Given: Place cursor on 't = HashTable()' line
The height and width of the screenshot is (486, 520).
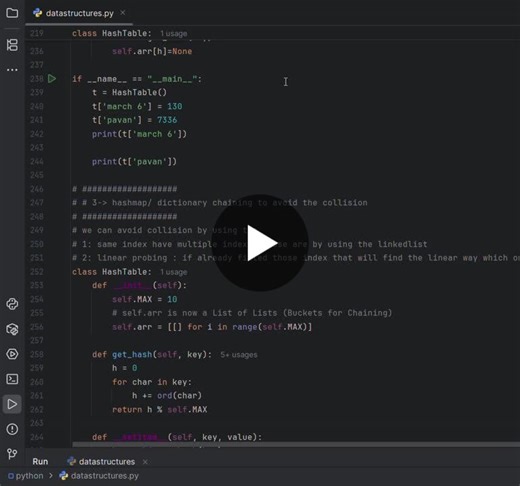Looking at the screenshot, I should tap(129, 92).
